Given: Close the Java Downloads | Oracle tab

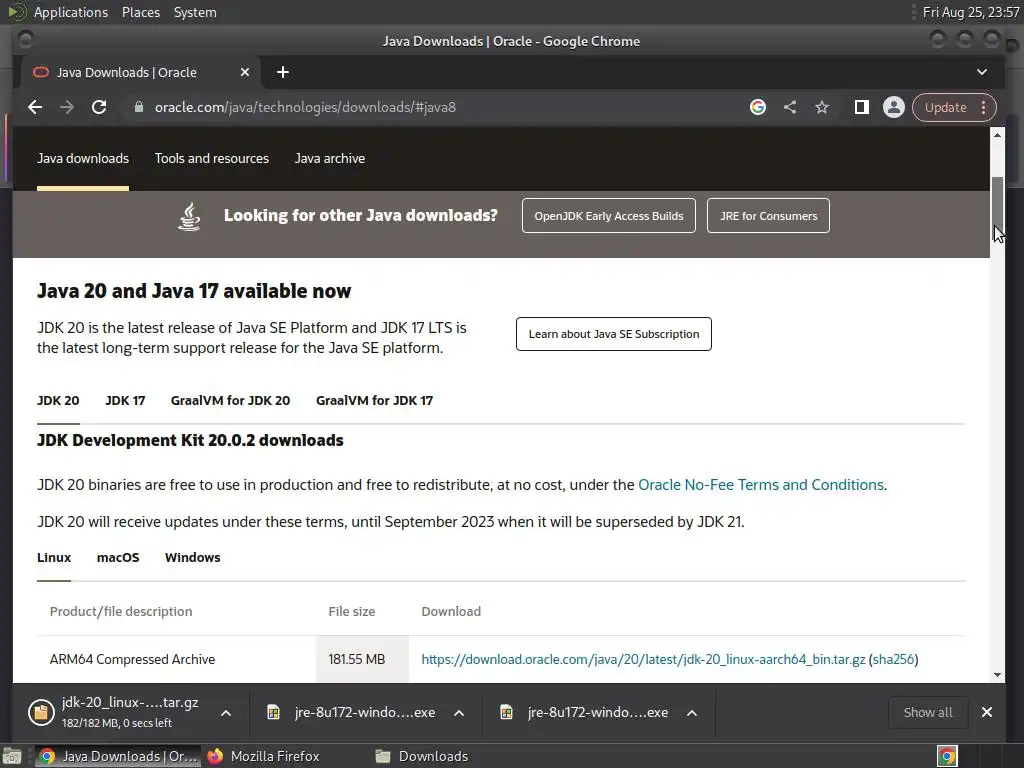Looking at the screenshot, I should click(x=244, y=72).
